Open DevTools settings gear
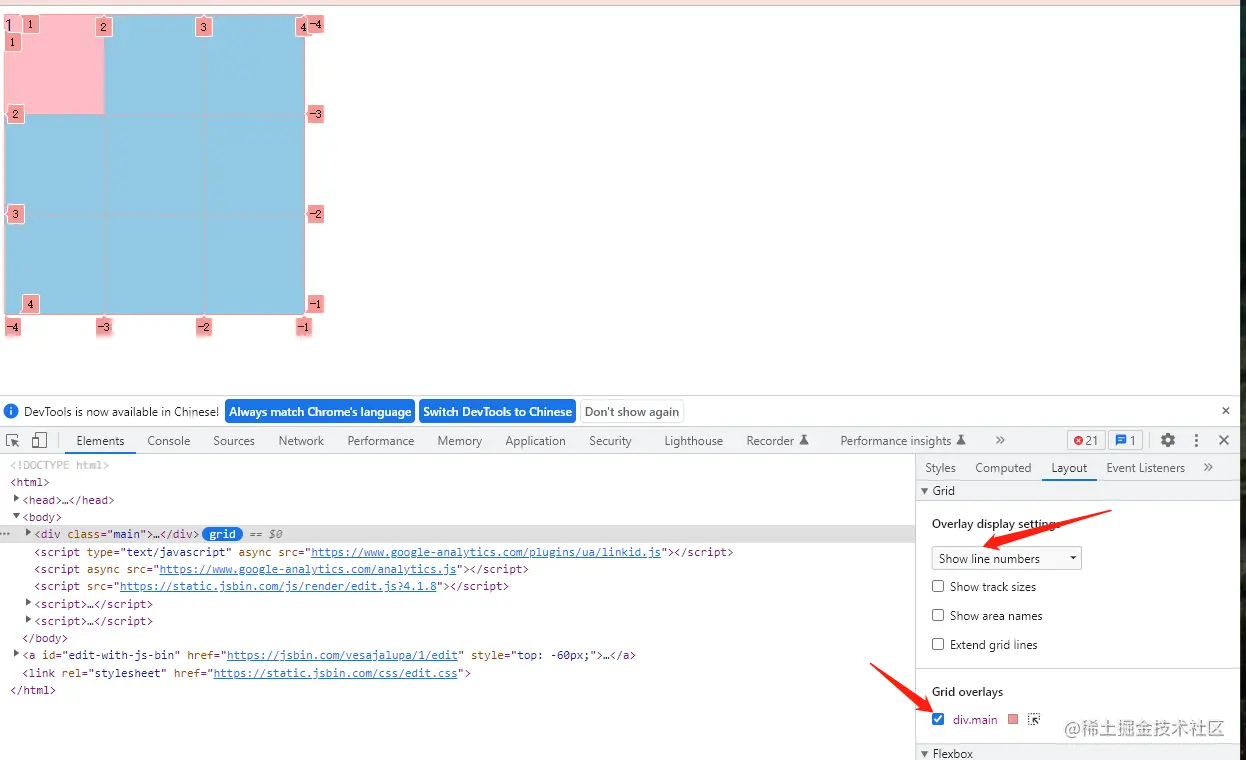The image size is (1246, 760). click(x=1168, y=440)
